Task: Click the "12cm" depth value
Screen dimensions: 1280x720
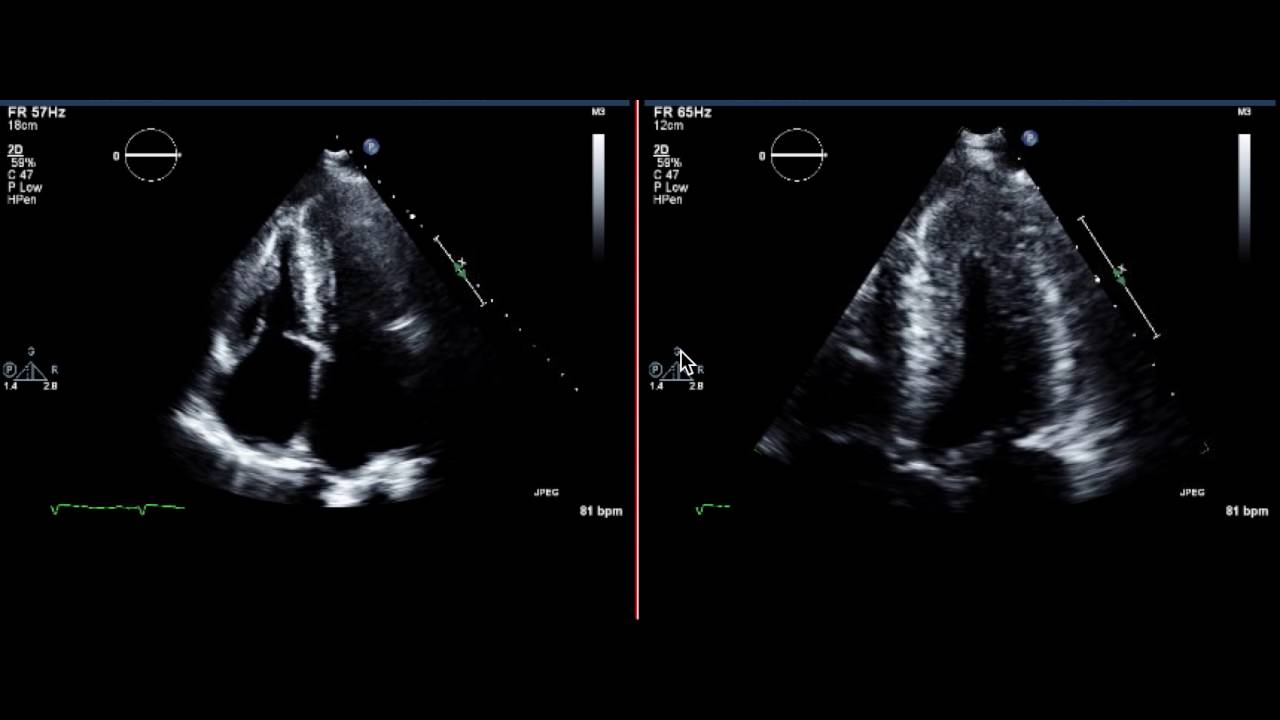Action: click(x=668, y=126)
